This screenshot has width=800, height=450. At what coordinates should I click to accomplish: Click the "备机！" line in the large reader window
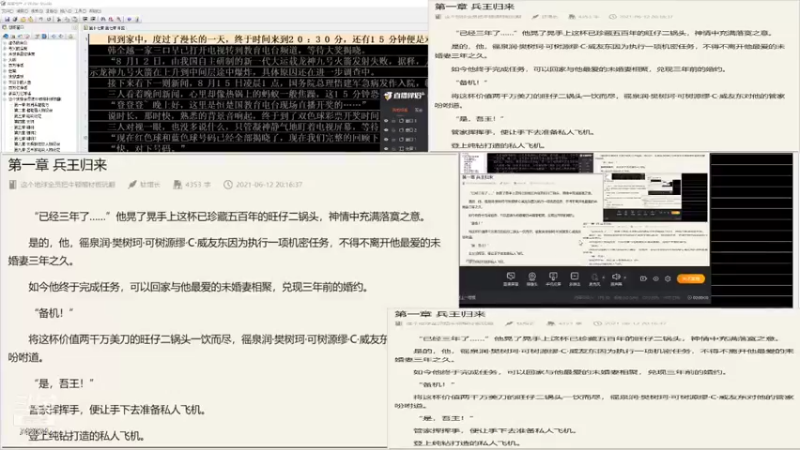[x=54, y=313]
